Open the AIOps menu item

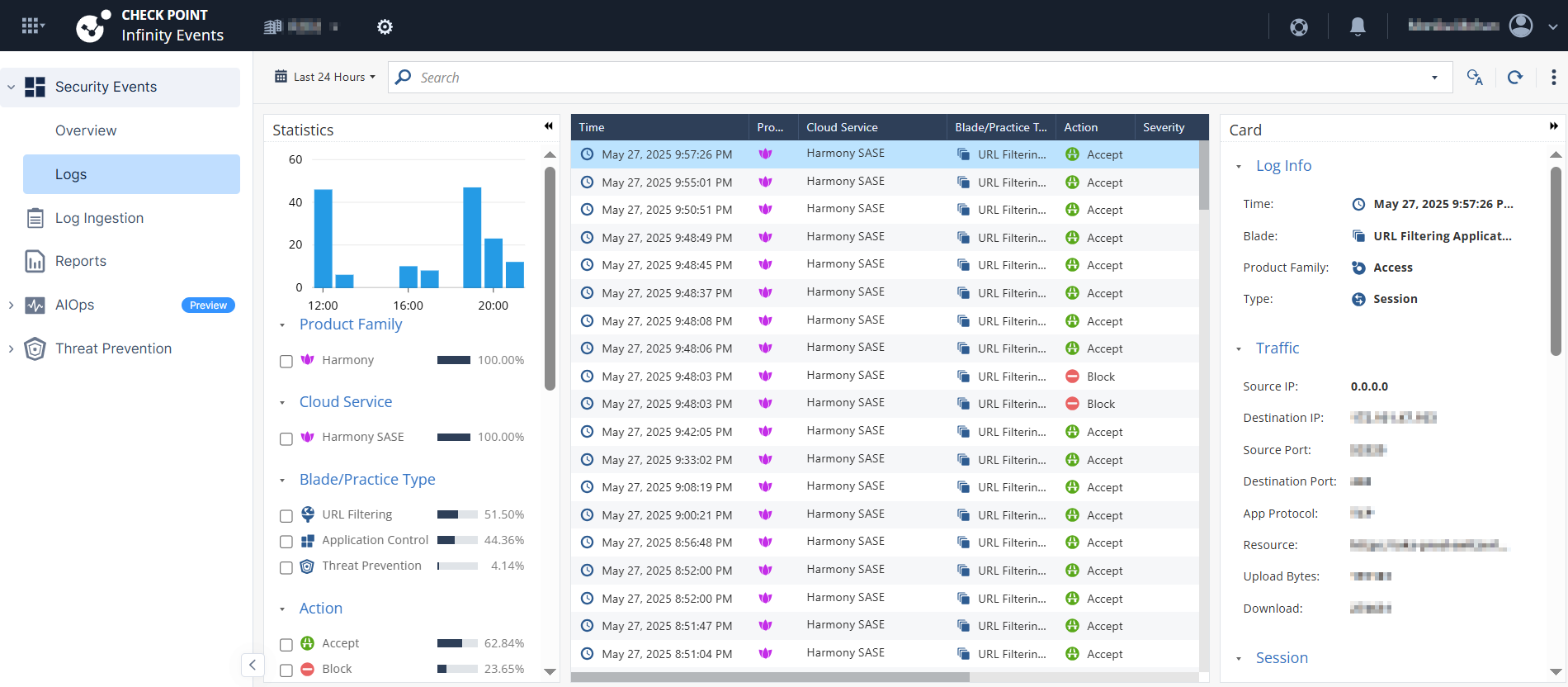tap(74, 305)
